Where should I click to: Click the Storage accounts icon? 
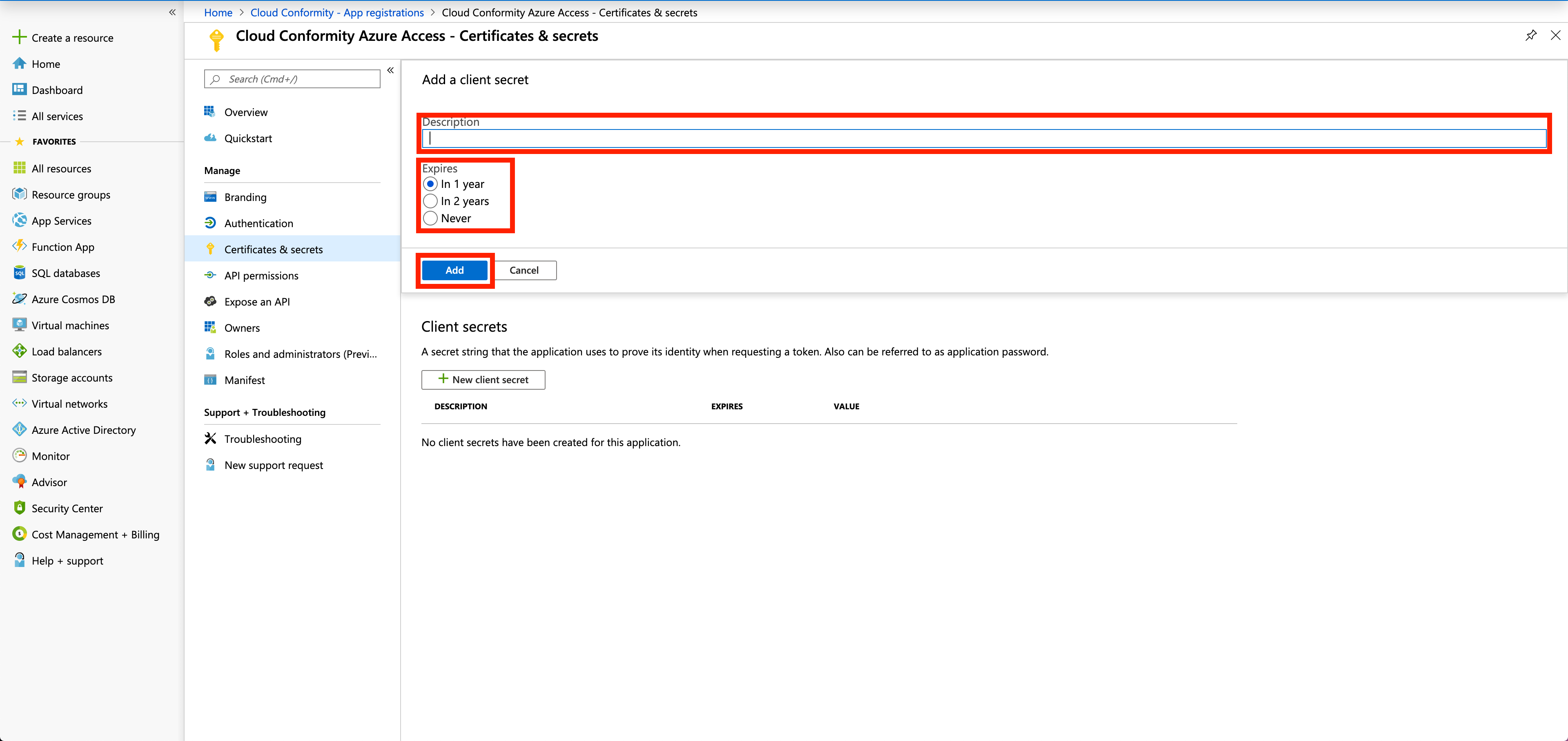20,377
